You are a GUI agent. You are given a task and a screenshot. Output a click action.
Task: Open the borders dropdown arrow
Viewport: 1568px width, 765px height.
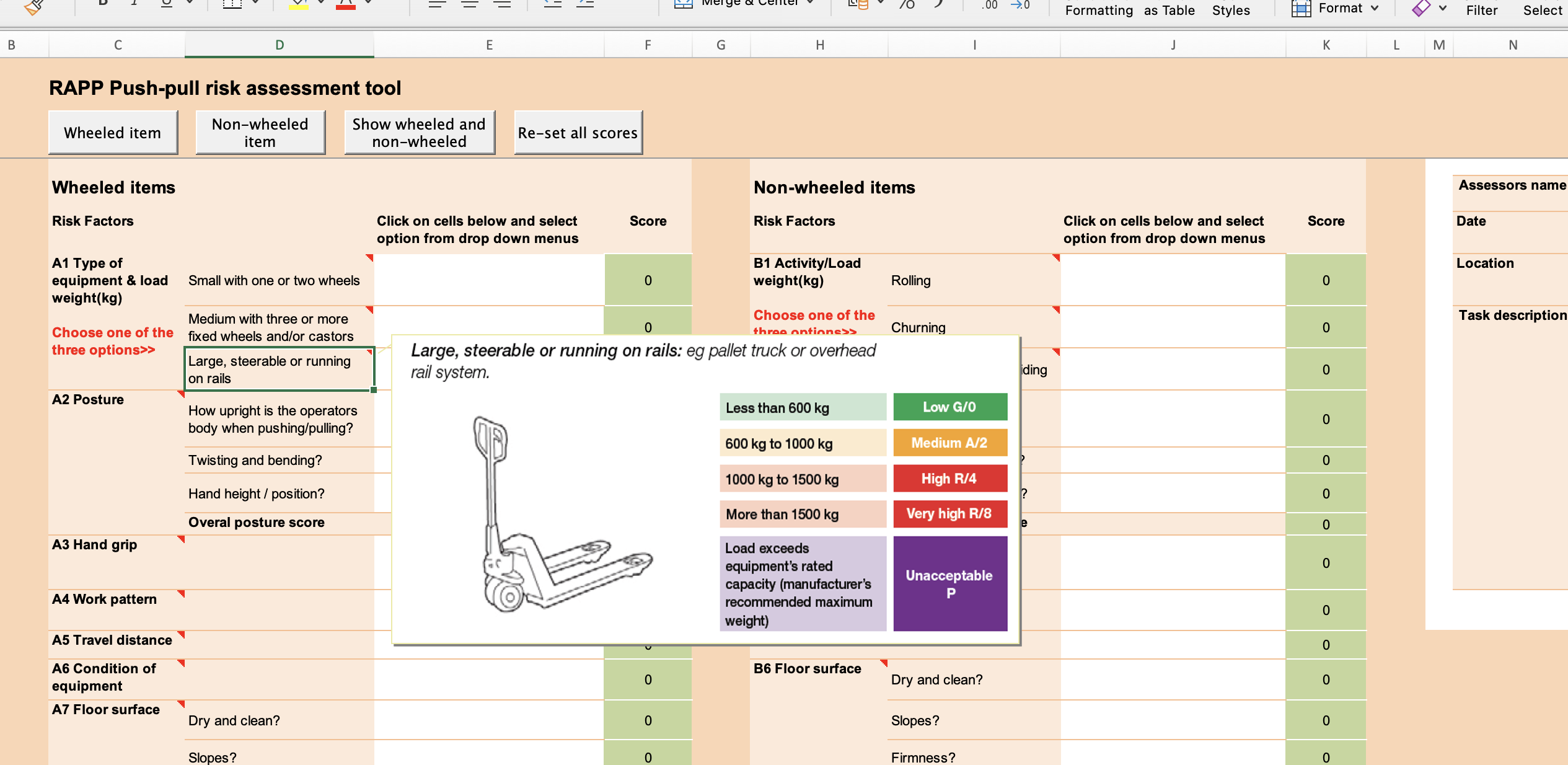pyautogui.click(x=255, y=2)
